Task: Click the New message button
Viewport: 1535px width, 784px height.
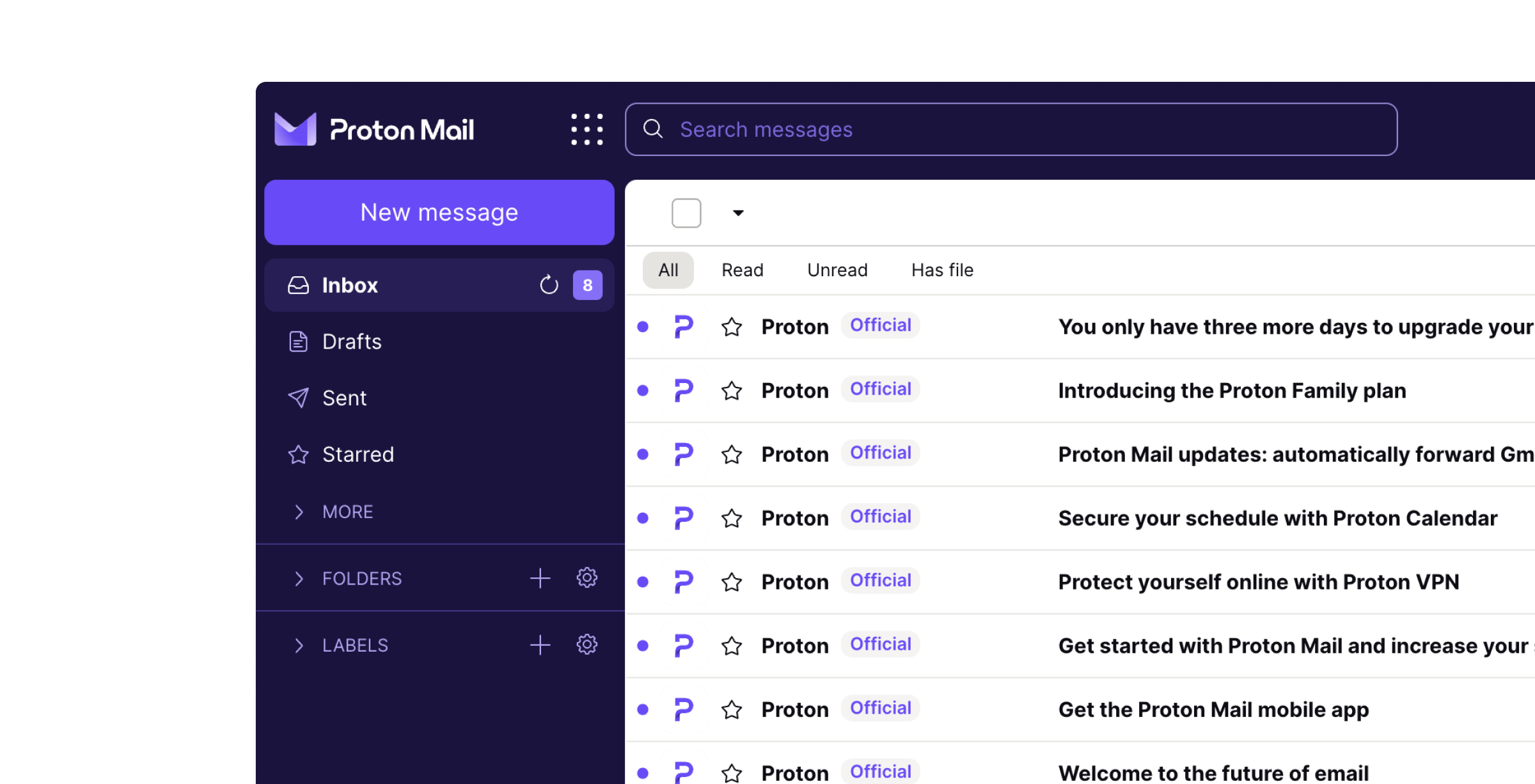Action: pyautogui.click(x=439, y=212)
